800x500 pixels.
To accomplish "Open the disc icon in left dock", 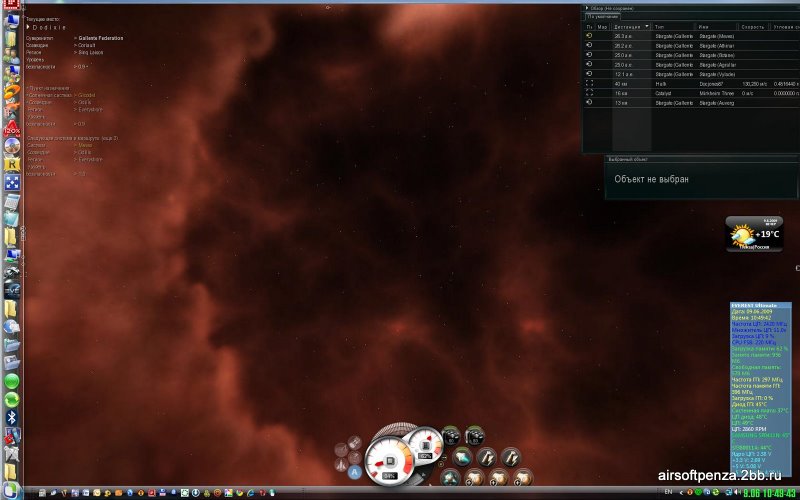I will pyautogui.click(x=12, y=146).
